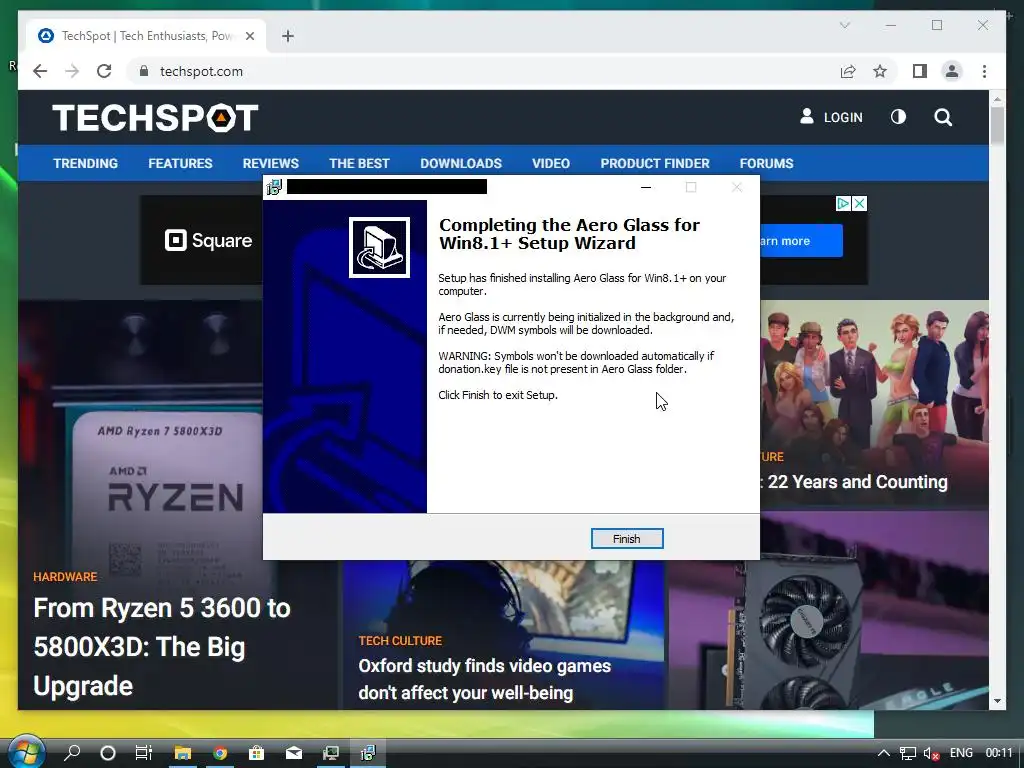Viewport: 1024px width, 768px height.
Task: Click the Chrome forward arrow
Action: pyautogui.click(x=72, y=71)
